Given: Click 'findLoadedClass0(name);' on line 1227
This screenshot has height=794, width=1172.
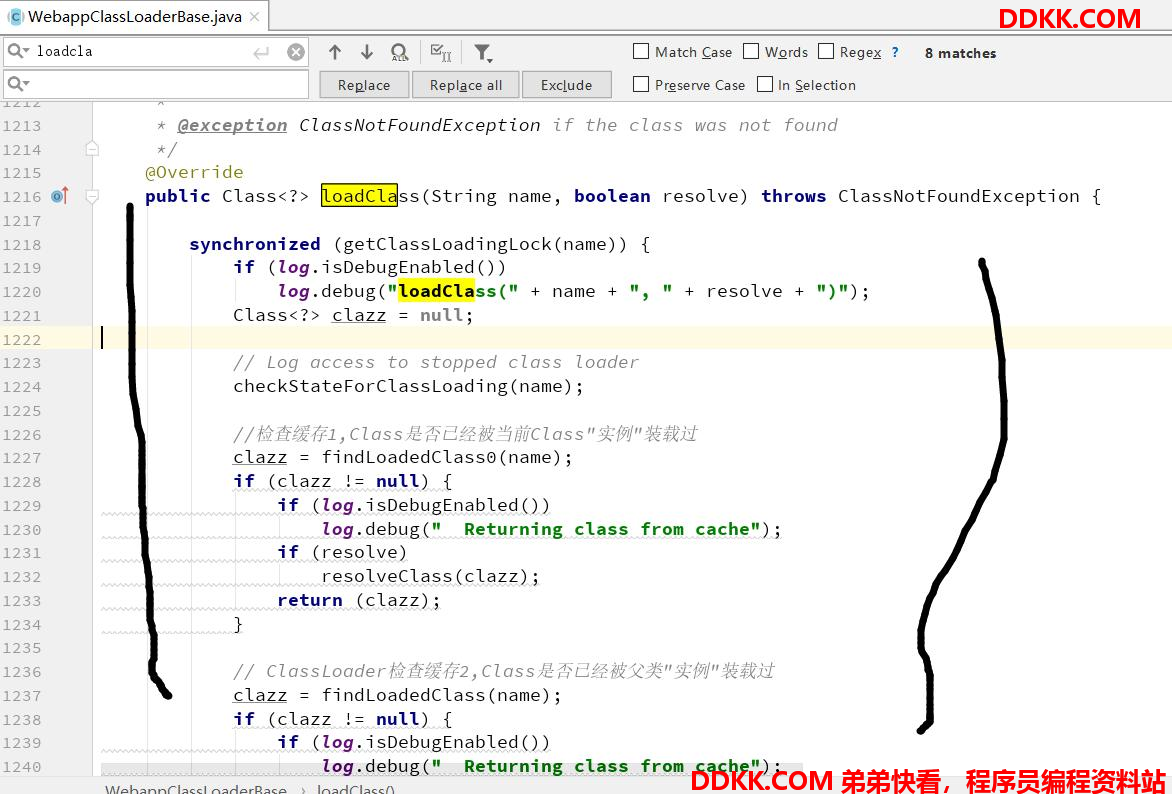Looking at the screenshot, I should (x=448, y=458).
